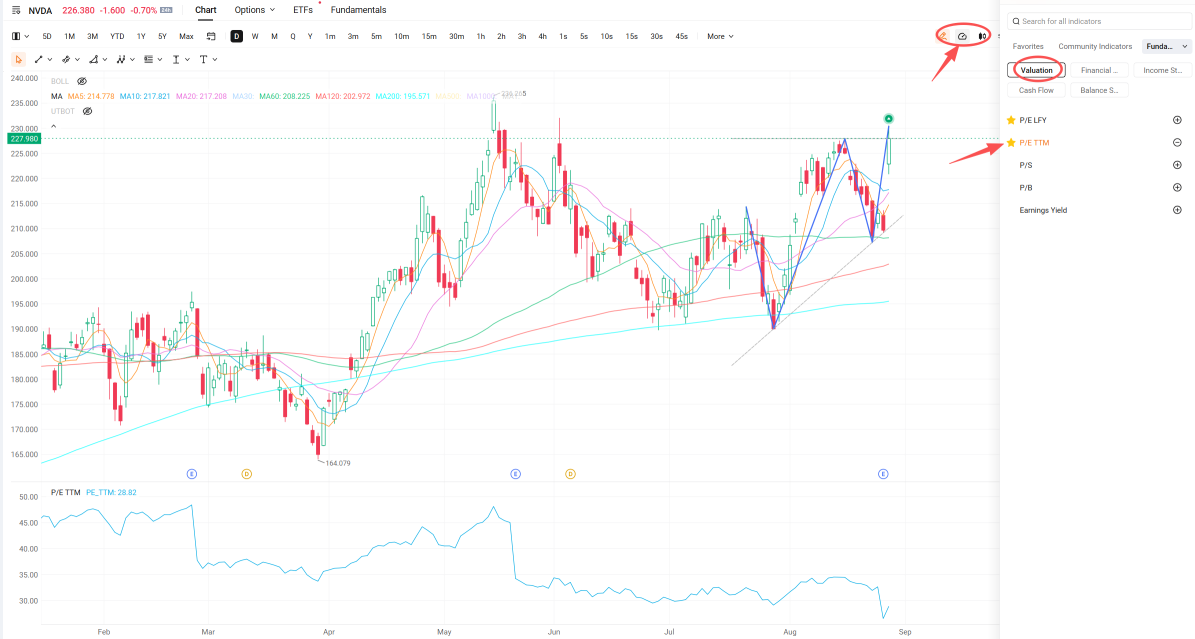Click the Search for all indicators field
The image size is (1195, 639).
[1099, 21]
